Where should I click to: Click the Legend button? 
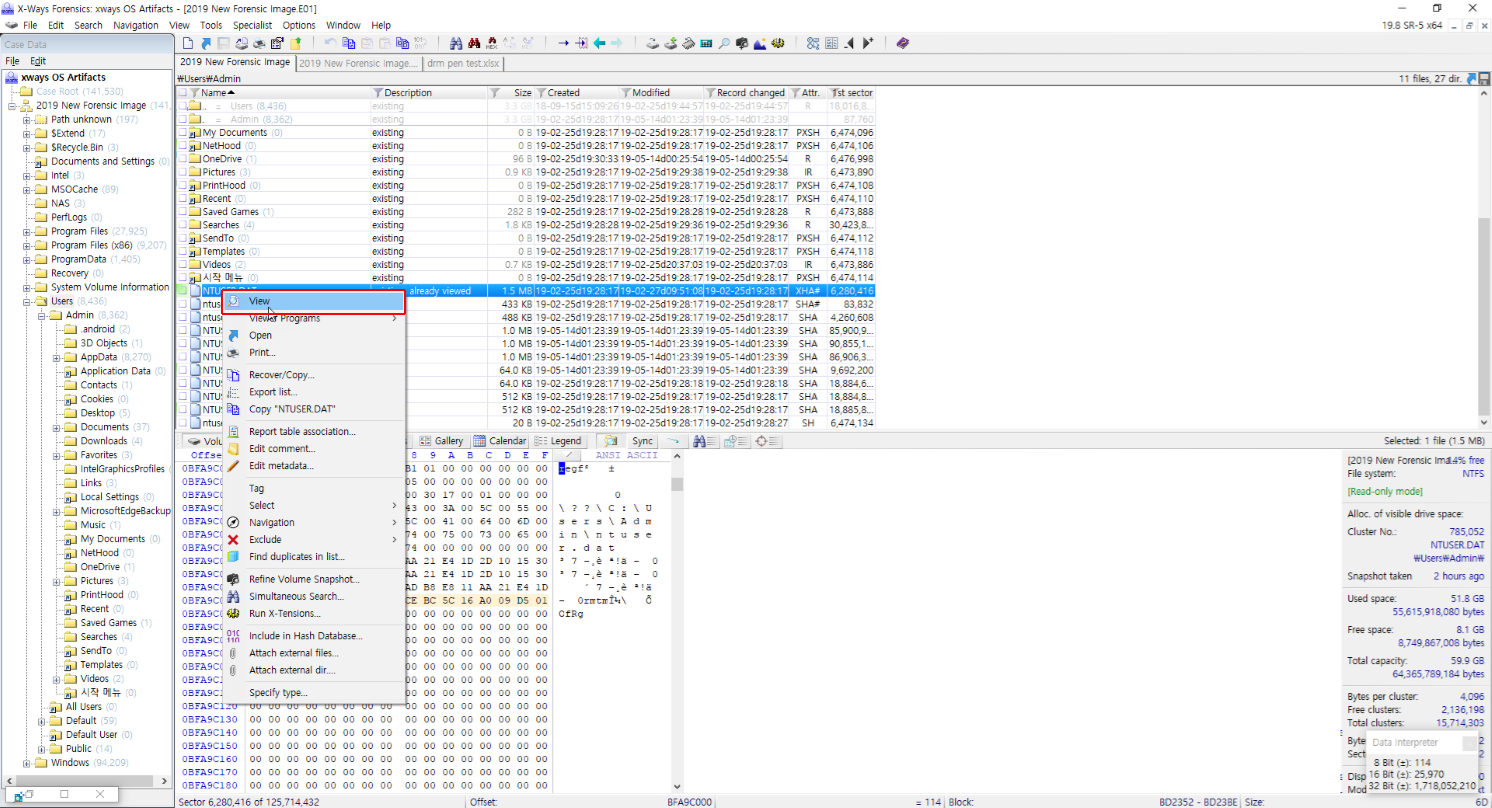coord(559,441)
